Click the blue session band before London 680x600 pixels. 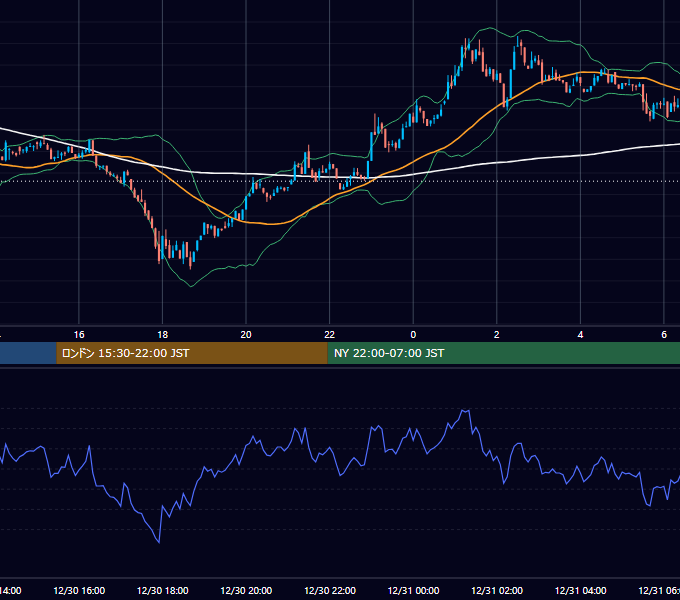click(28, 353)
